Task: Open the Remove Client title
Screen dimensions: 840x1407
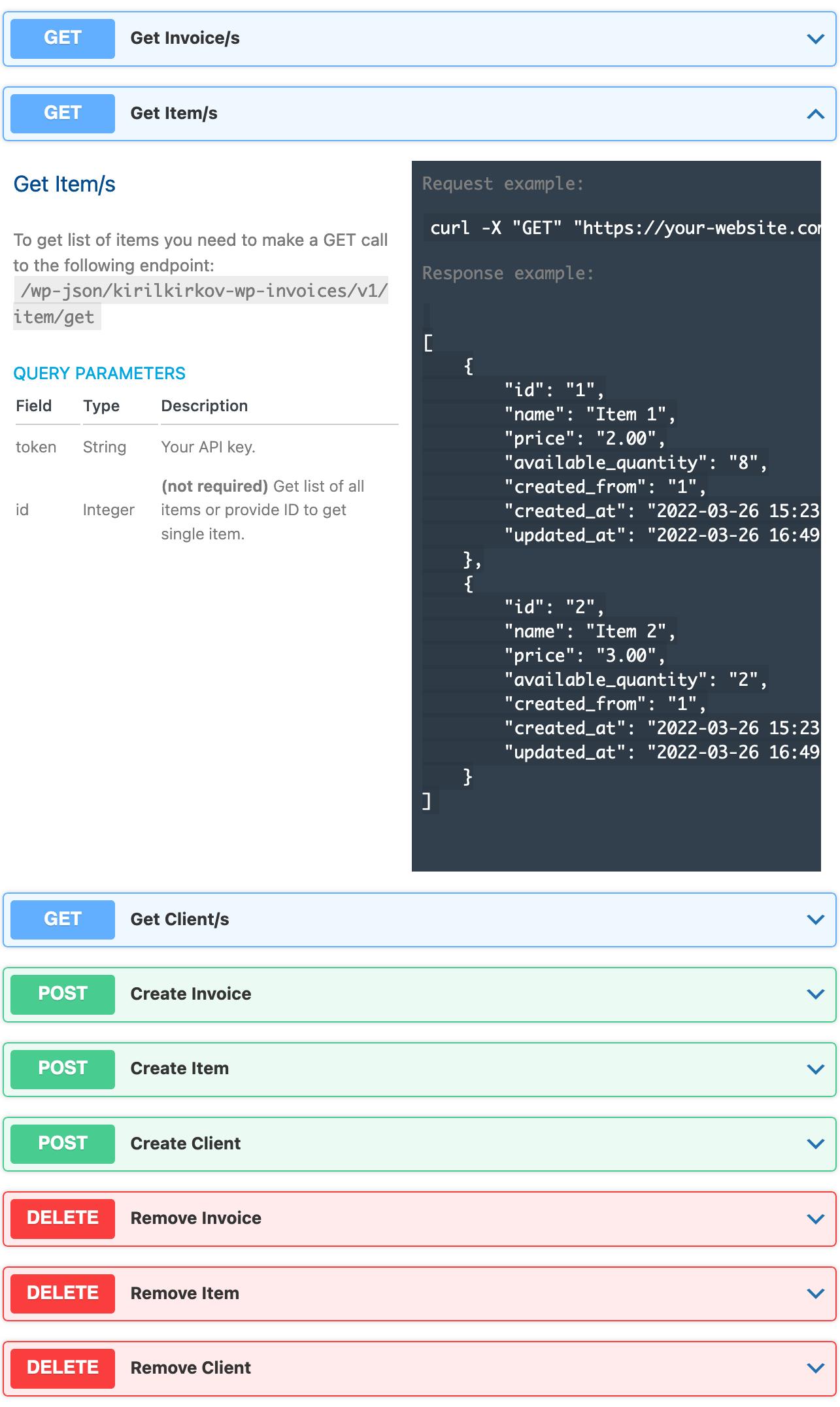Action: (x=191, y=1368)
